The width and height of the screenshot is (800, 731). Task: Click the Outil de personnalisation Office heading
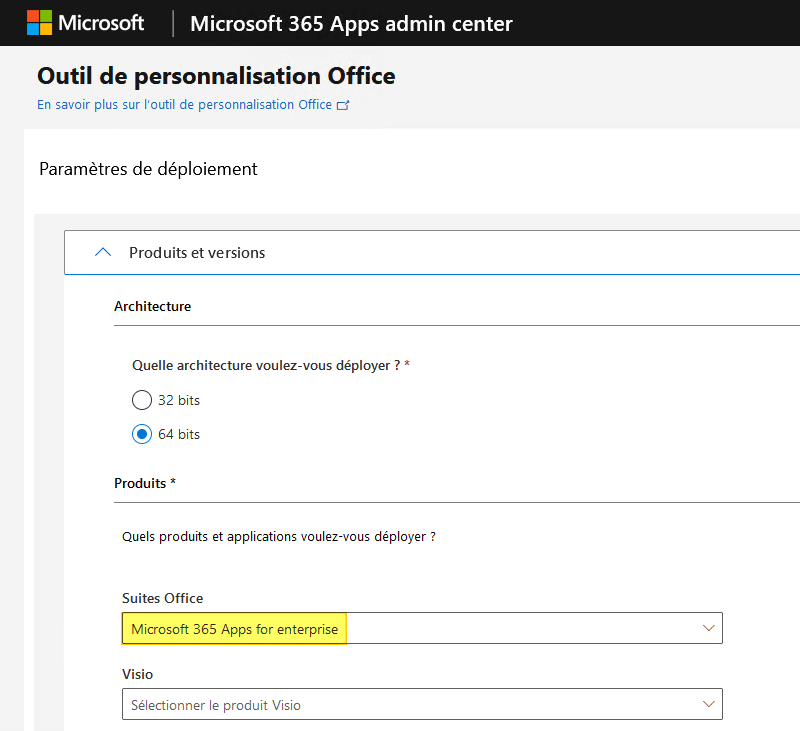(216, 76)
